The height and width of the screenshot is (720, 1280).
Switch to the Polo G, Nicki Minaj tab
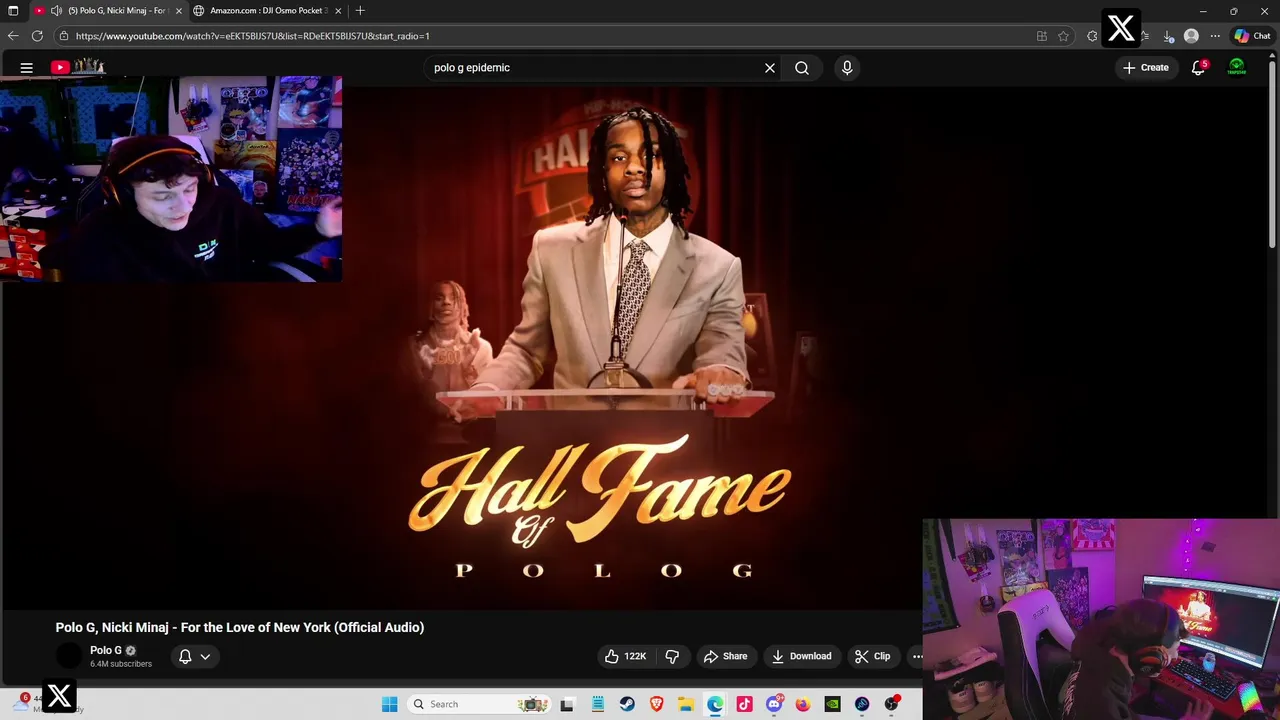108,11
